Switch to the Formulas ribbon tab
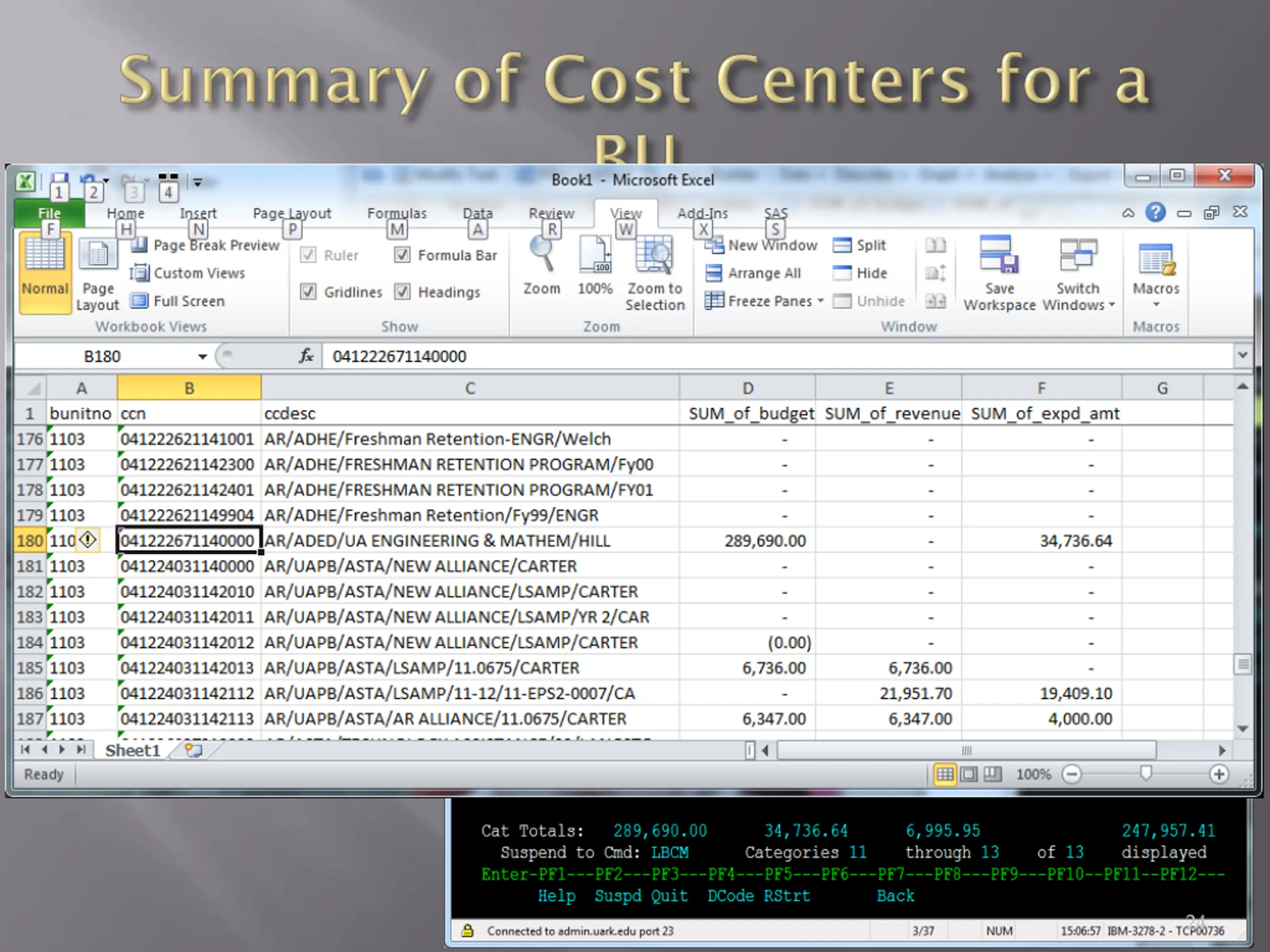 pyautogui.click(x=397, y=213)
